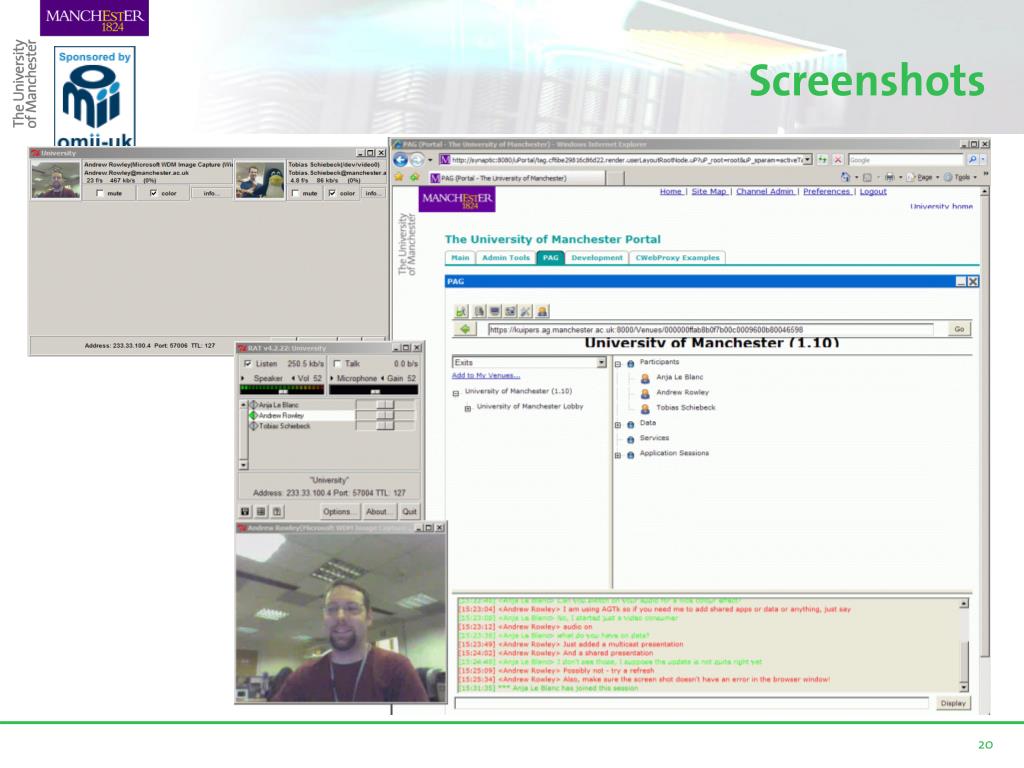The image size is (1024, 768).
Task: Toggle mute checkbox for Andrew Rowley video
Action: [100, 193]
